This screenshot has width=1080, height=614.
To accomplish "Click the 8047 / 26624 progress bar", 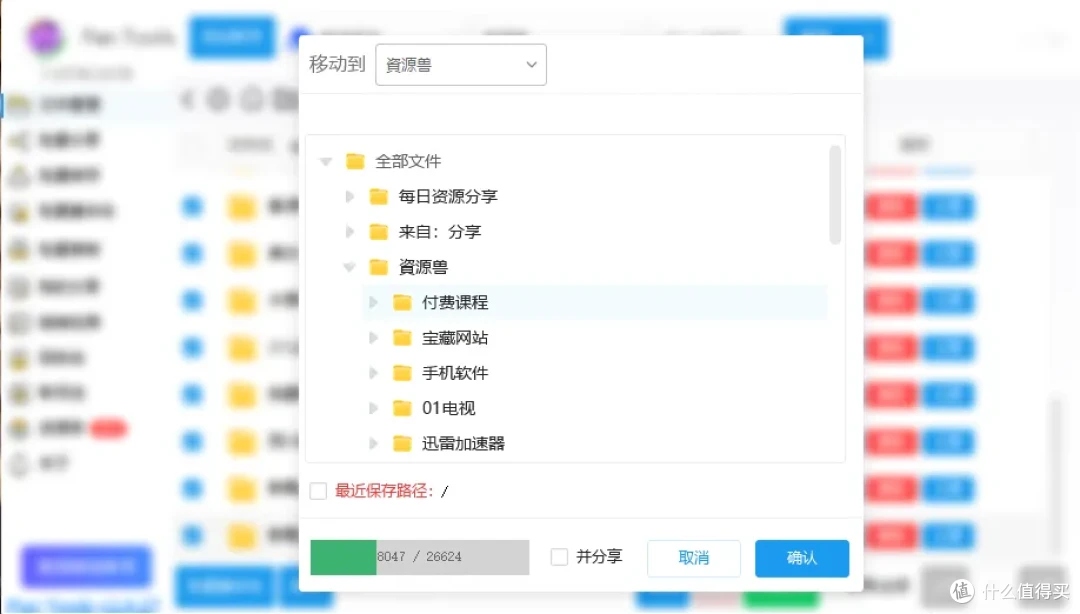I will (x=419, y=557).
